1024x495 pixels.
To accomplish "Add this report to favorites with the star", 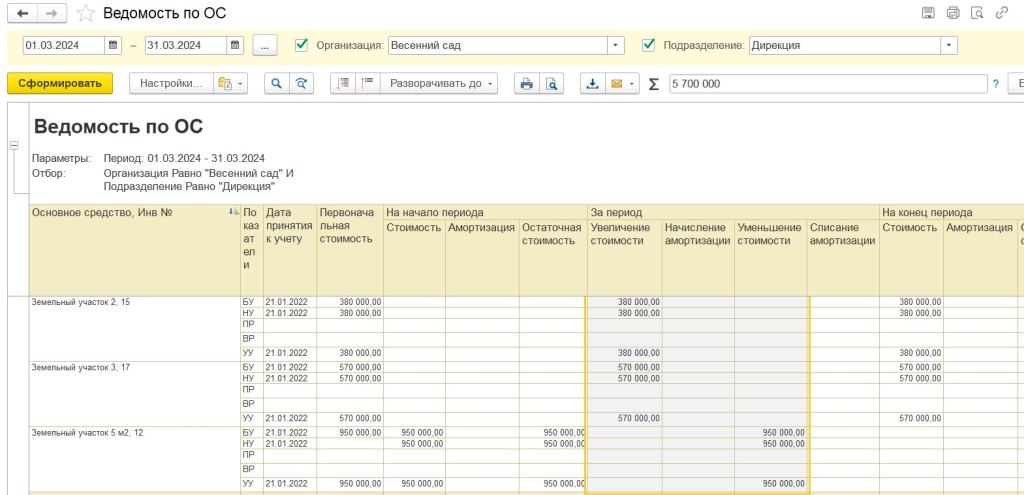I will click(87, 13).
